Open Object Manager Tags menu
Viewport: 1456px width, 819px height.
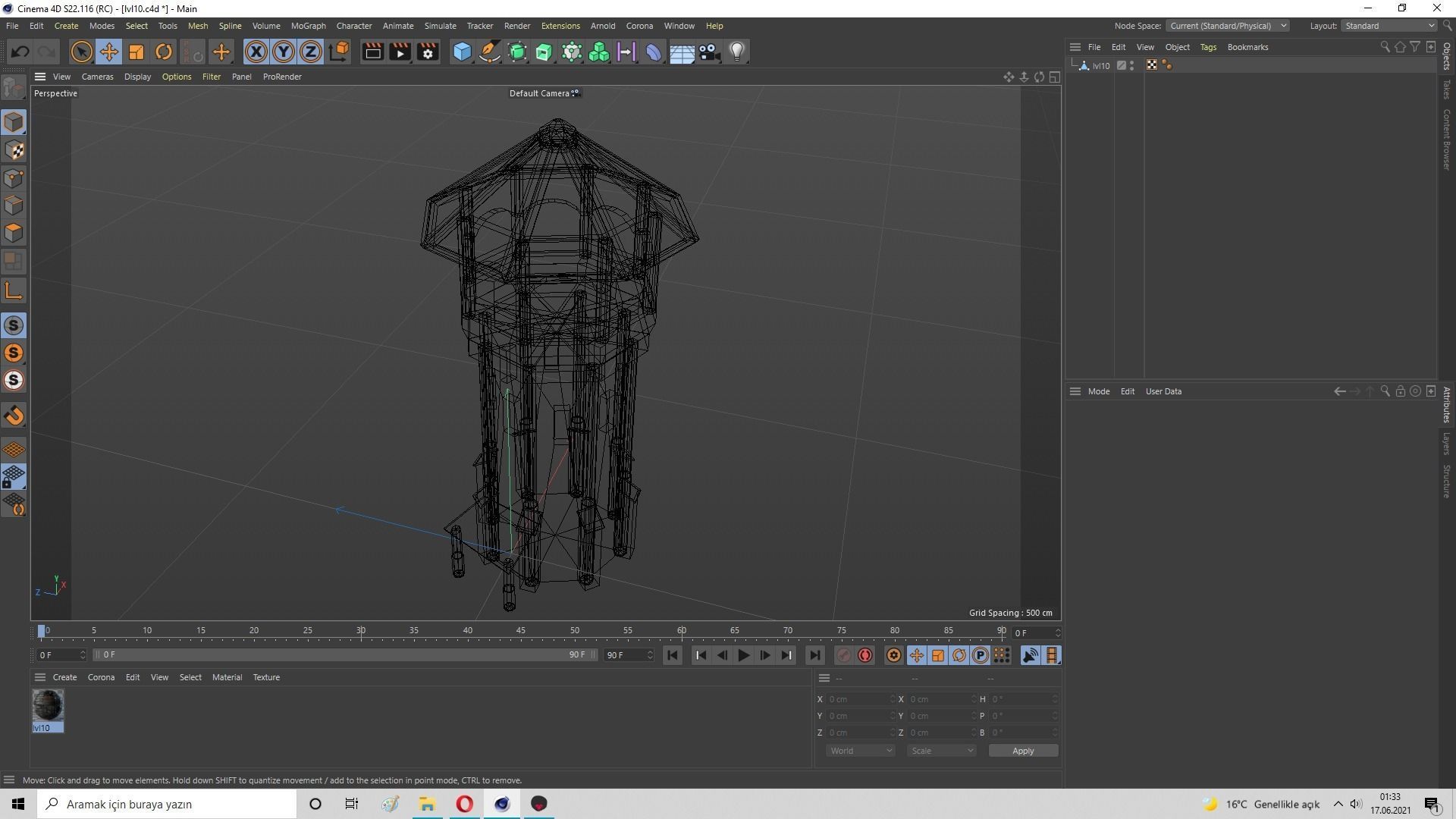(1208, 47)
